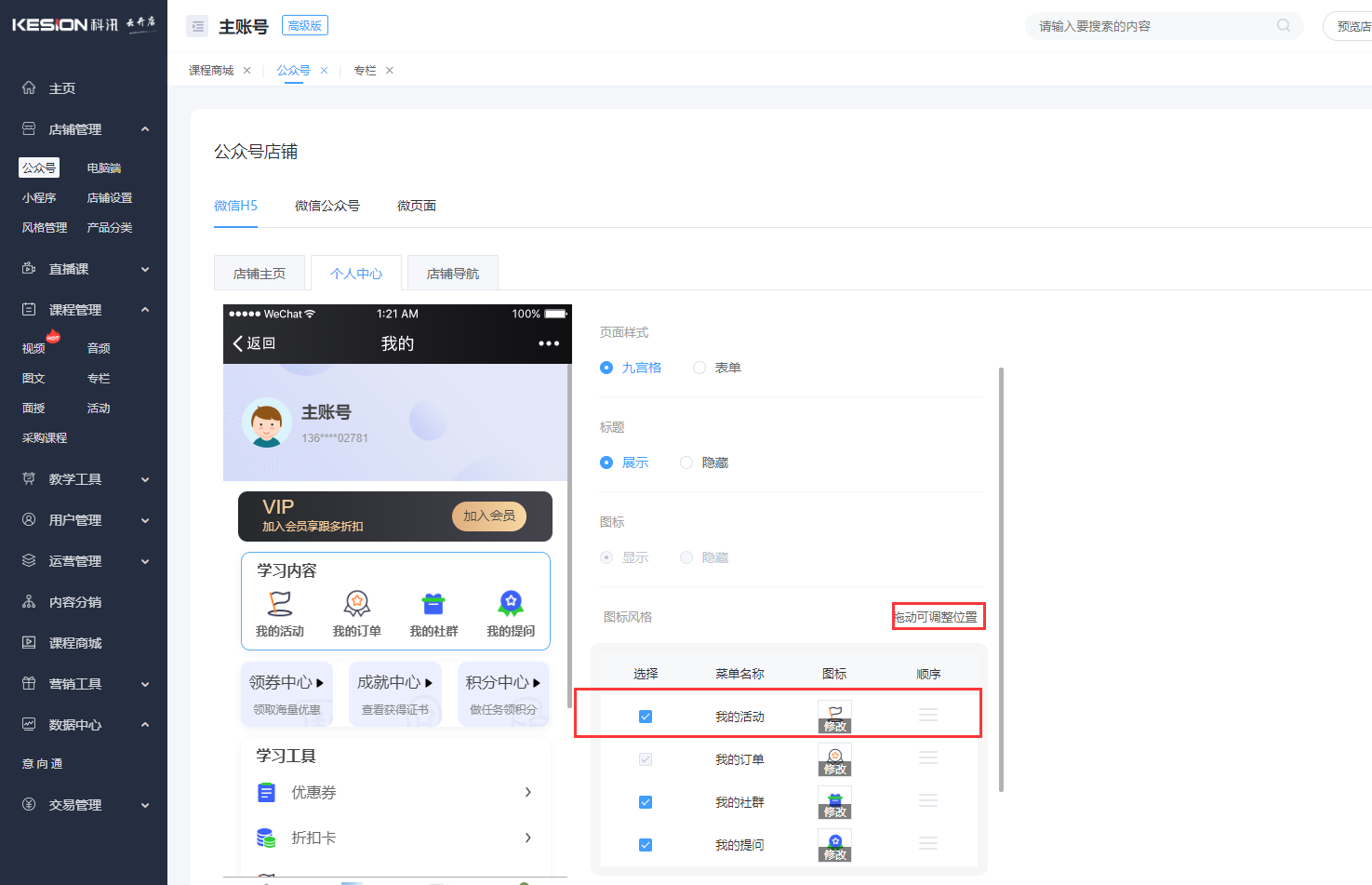Click the 直播课 camera icon in sidebar

tap(27, 268)
